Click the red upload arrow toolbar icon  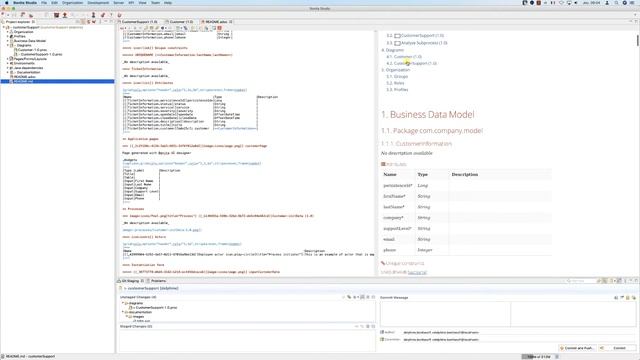pyautogui.click(x=64, y=15)
